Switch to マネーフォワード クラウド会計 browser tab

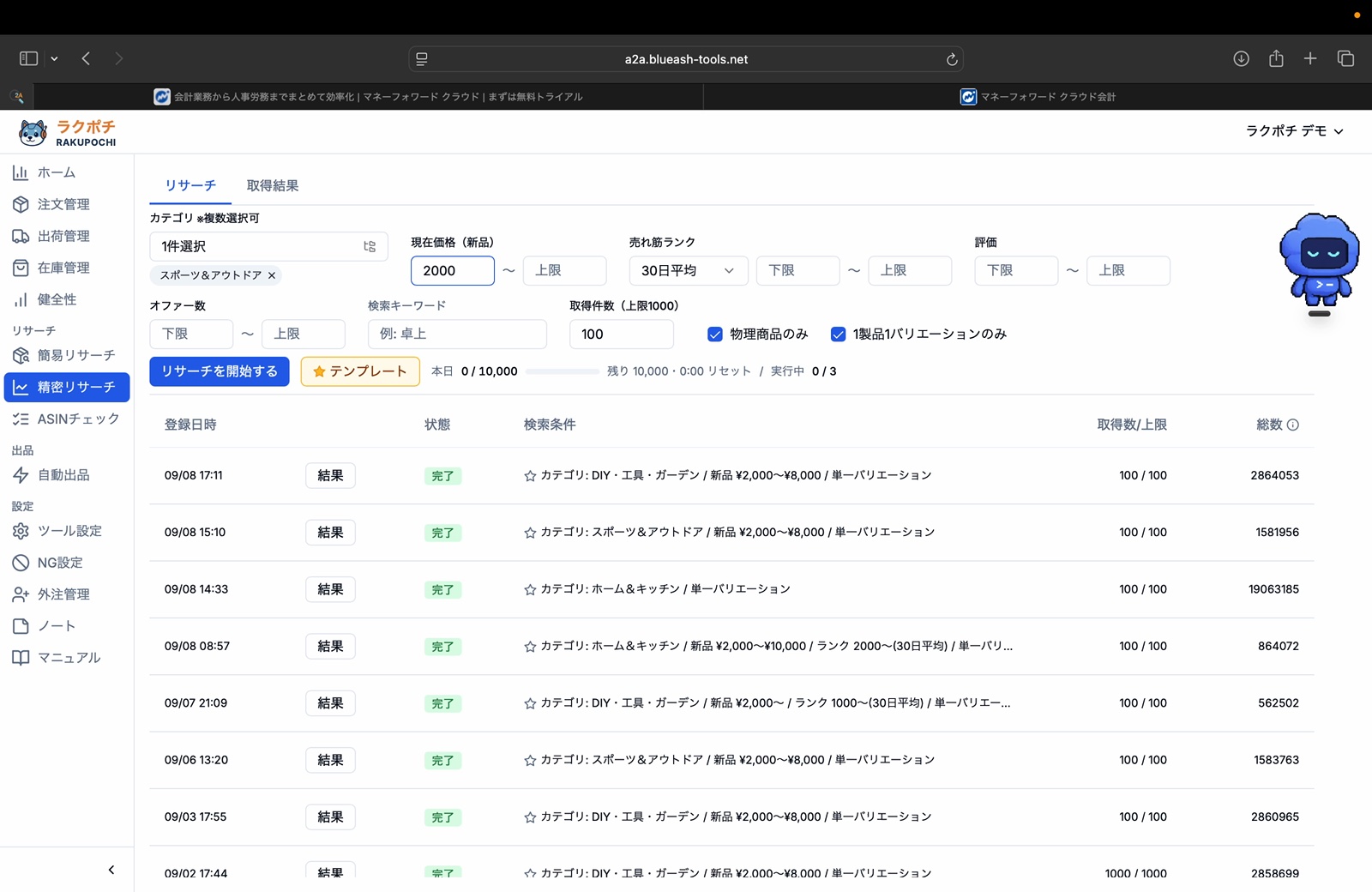1038,97
